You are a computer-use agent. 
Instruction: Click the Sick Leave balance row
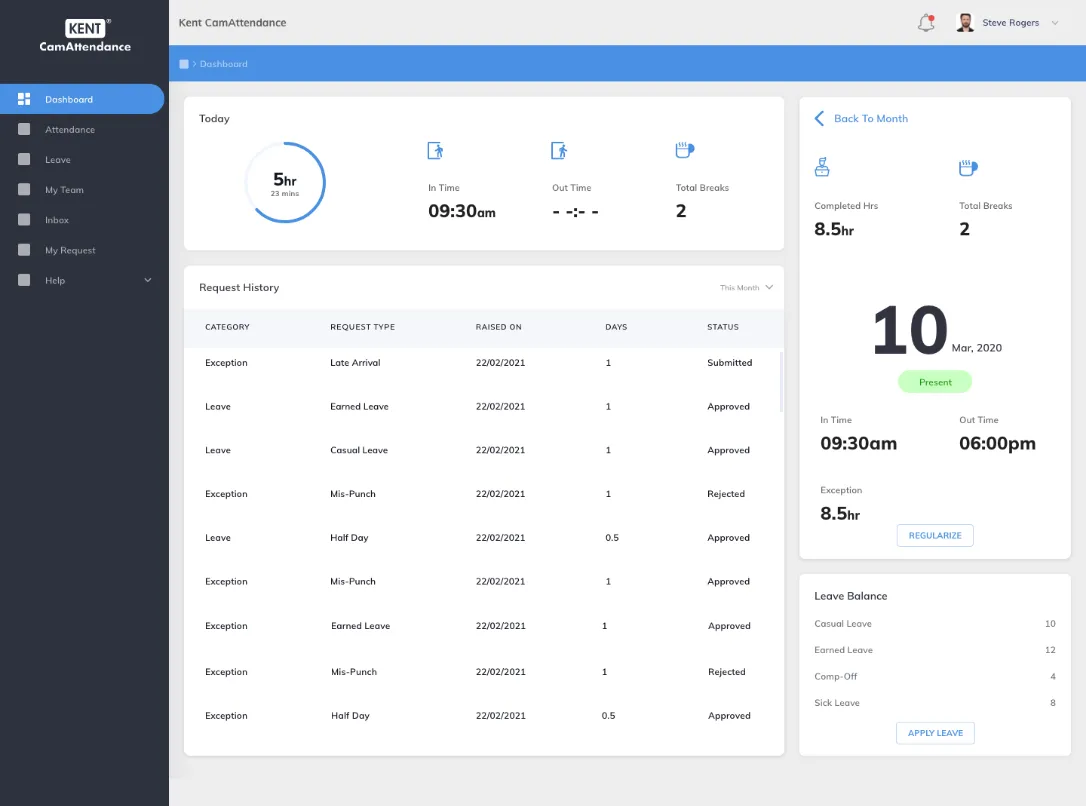934,703
